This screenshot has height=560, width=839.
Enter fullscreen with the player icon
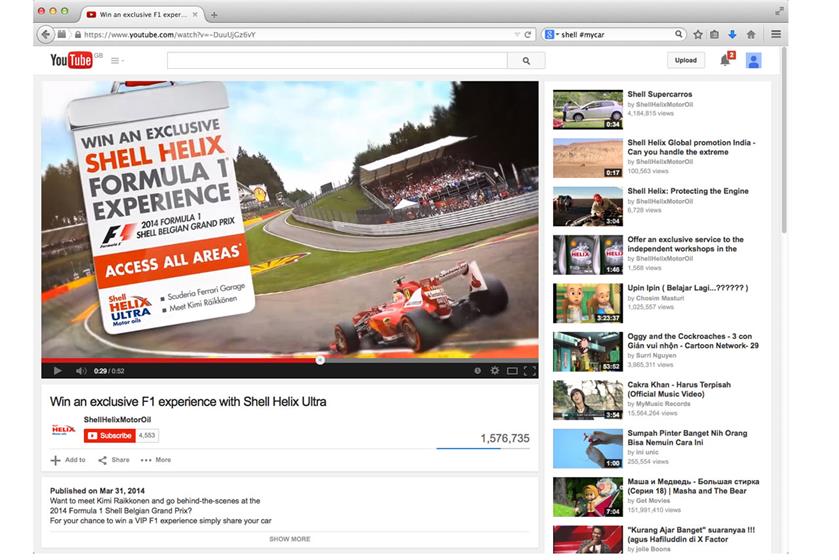[x=530, y=370]
